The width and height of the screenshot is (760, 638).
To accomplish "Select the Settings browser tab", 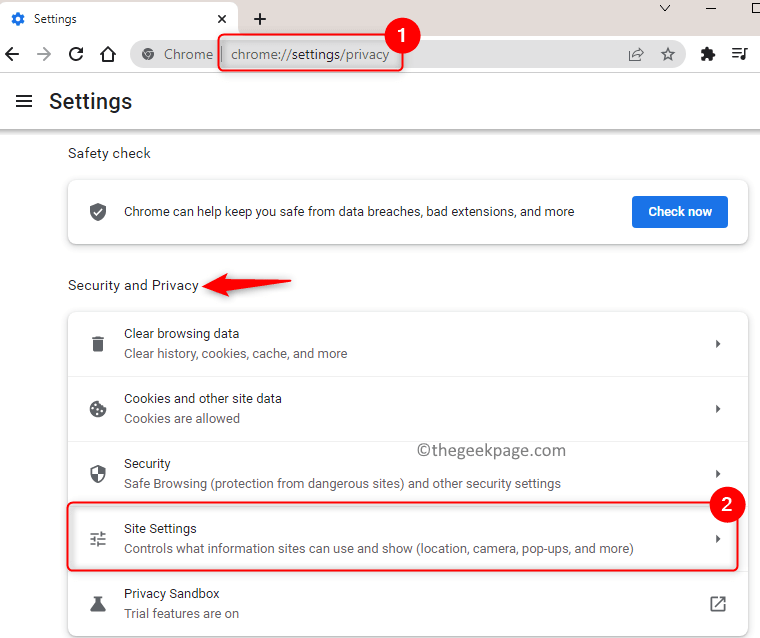I will [x=118, y=19].
